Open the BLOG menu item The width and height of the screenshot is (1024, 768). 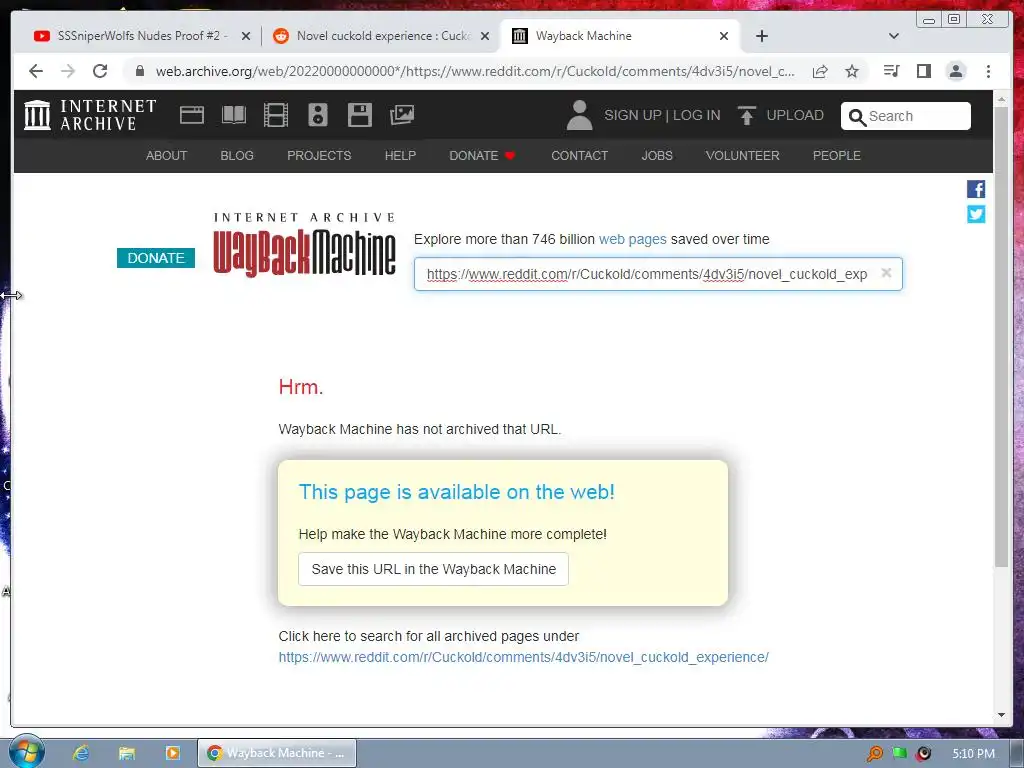coord(237,155)
